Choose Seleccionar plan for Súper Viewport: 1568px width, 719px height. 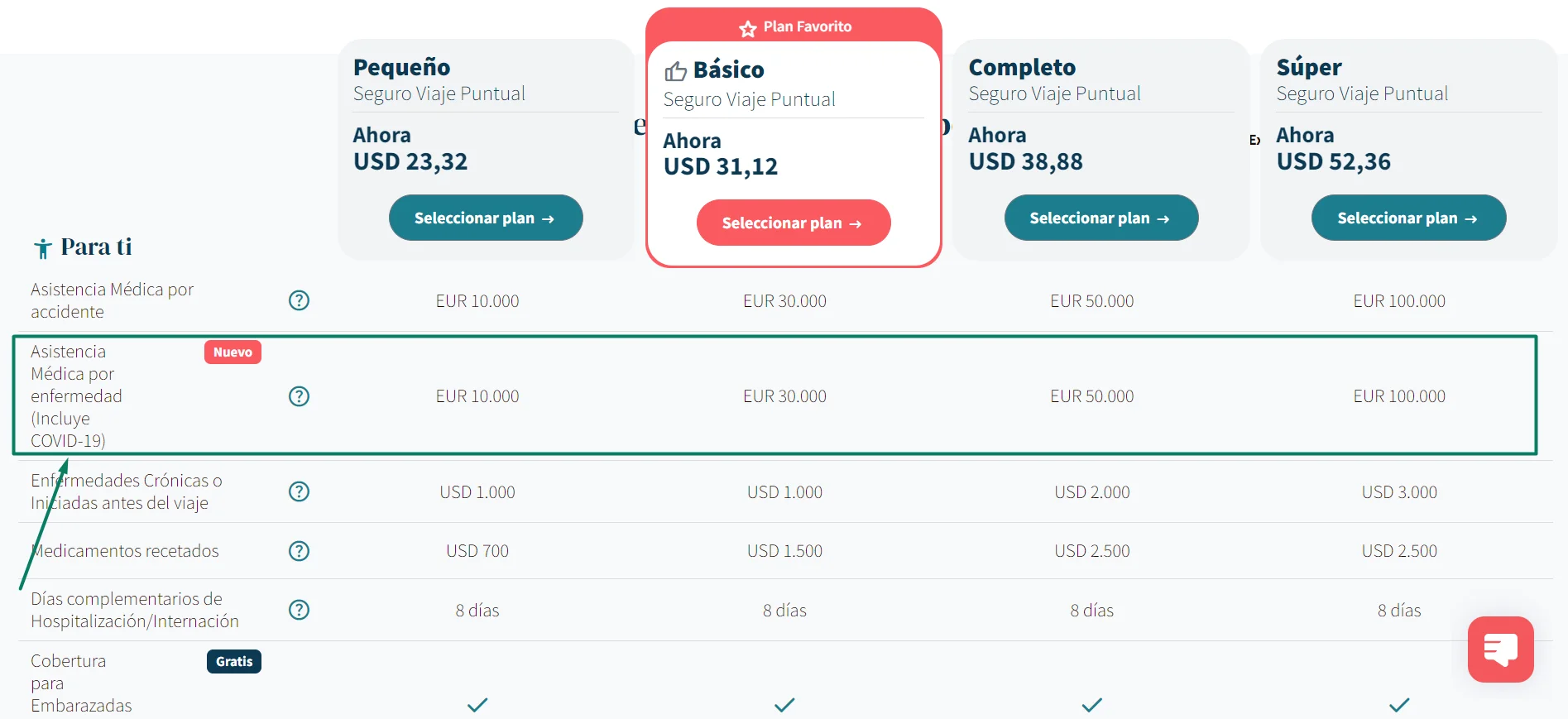point(1408,218)
